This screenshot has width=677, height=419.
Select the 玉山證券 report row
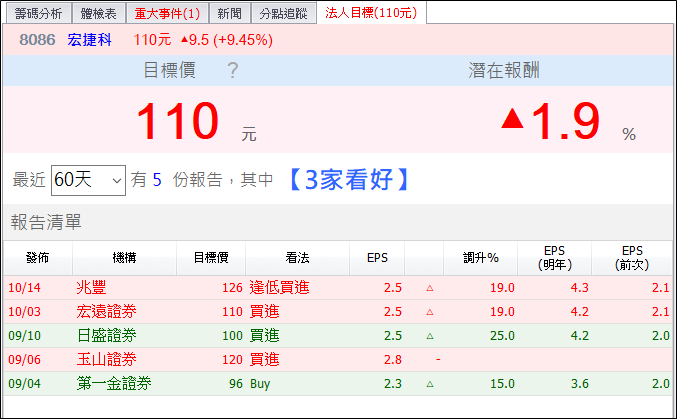[338, 359]
